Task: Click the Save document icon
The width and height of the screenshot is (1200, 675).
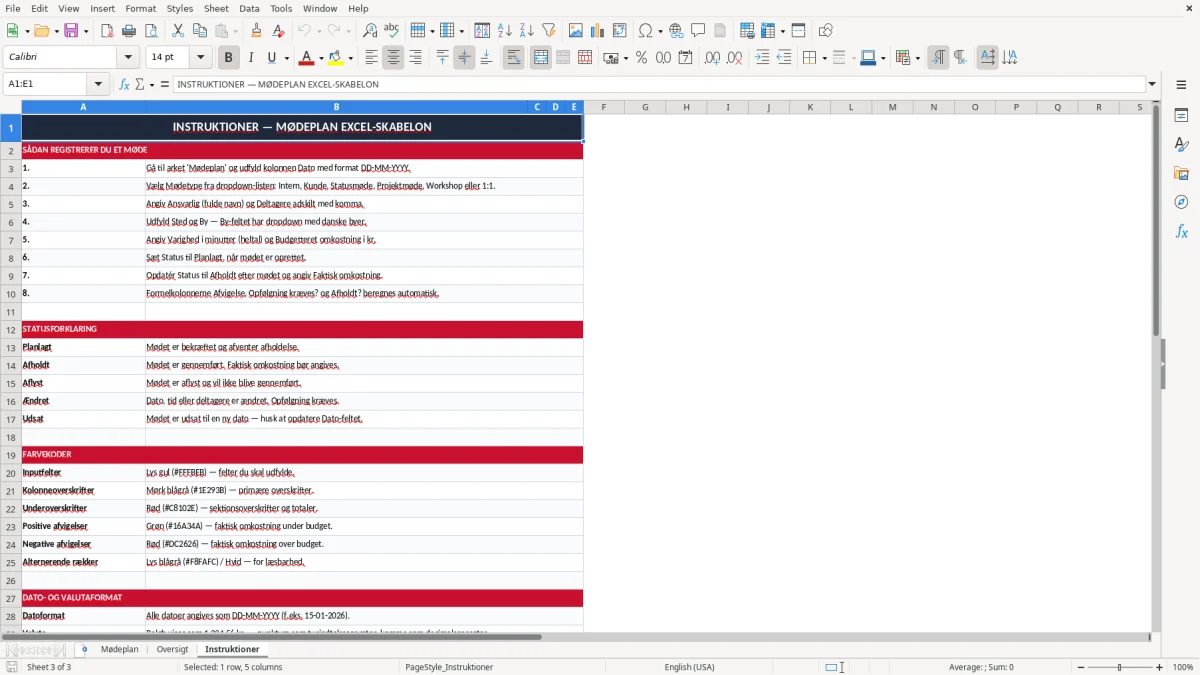Action: (x=73, y=31)
